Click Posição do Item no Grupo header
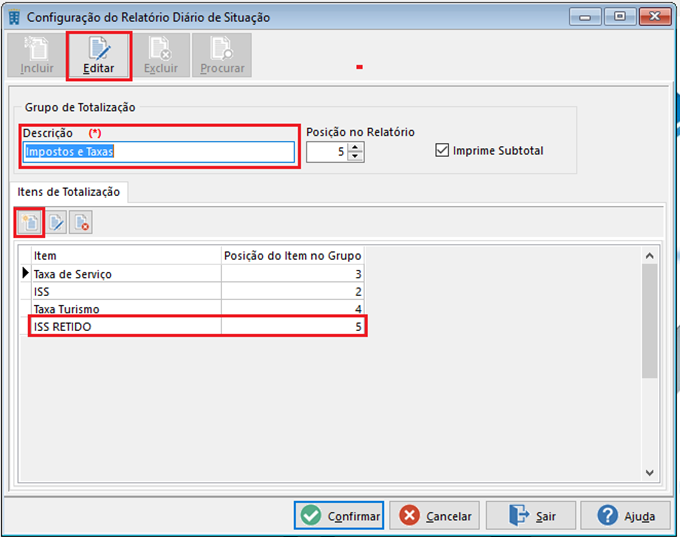Image resolution: width=680 pixels, height=537 pixels. click(293, 256)
